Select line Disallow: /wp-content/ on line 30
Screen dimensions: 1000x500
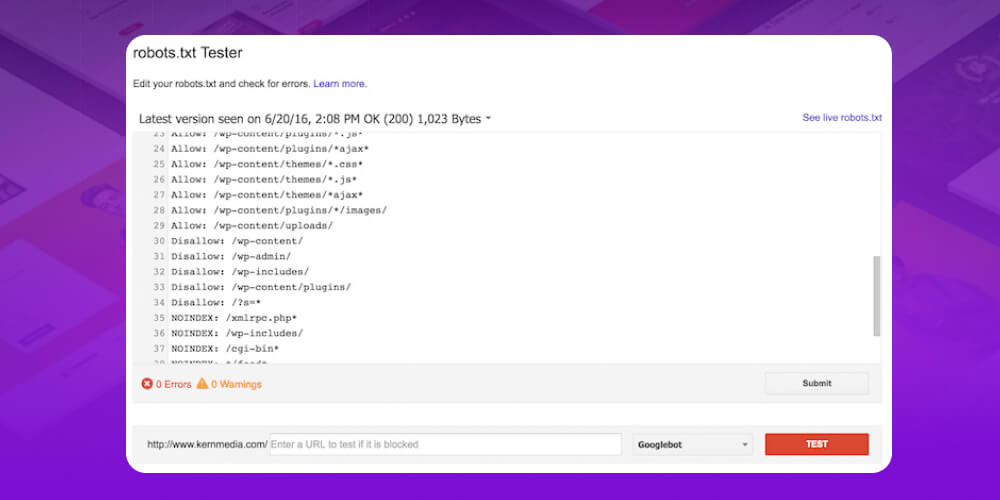click(x=237, y=241)
